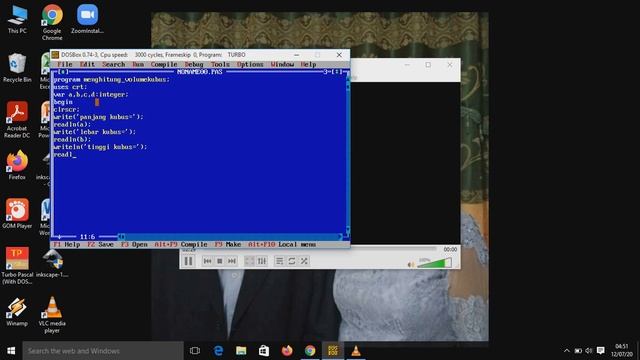Place cursor on 'var a,b,c,d:integer;' line
640x360 pixels.
(x=91, y=94)
